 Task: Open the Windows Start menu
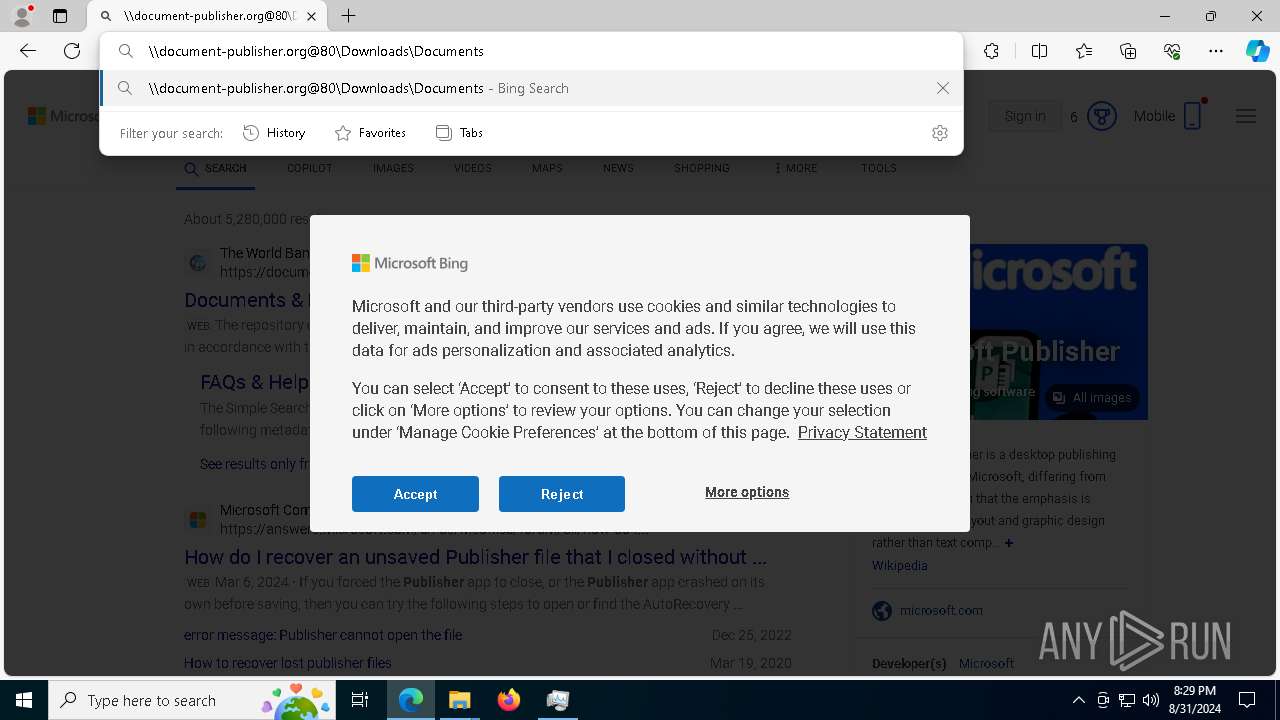point(24,700)
